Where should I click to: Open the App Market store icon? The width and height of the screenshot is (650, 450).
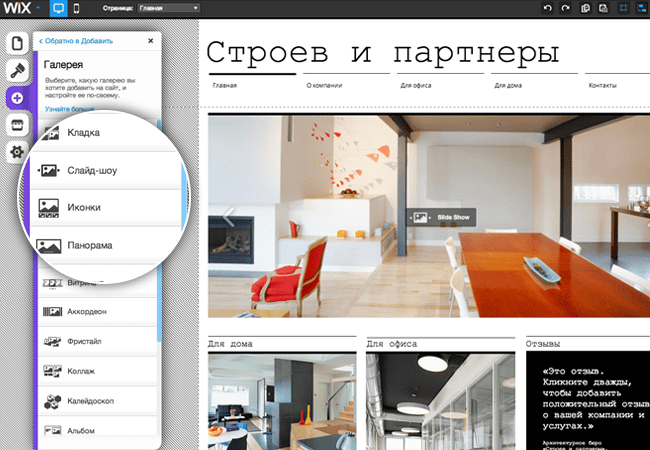click(17, 125)
